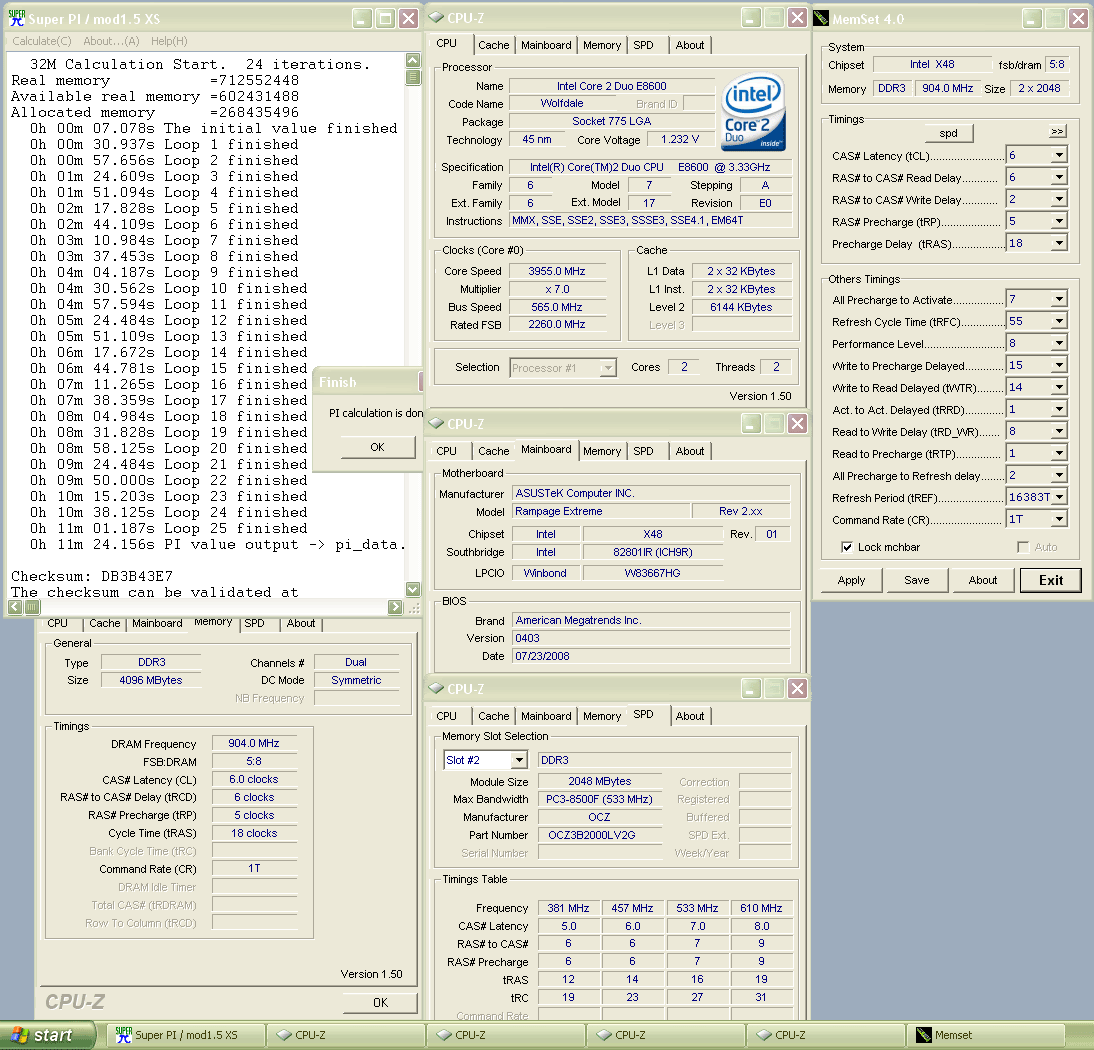Open the Calculate(C) menu in Super PI
The width and height of the screenshot is (1094, 1050).
42,41
